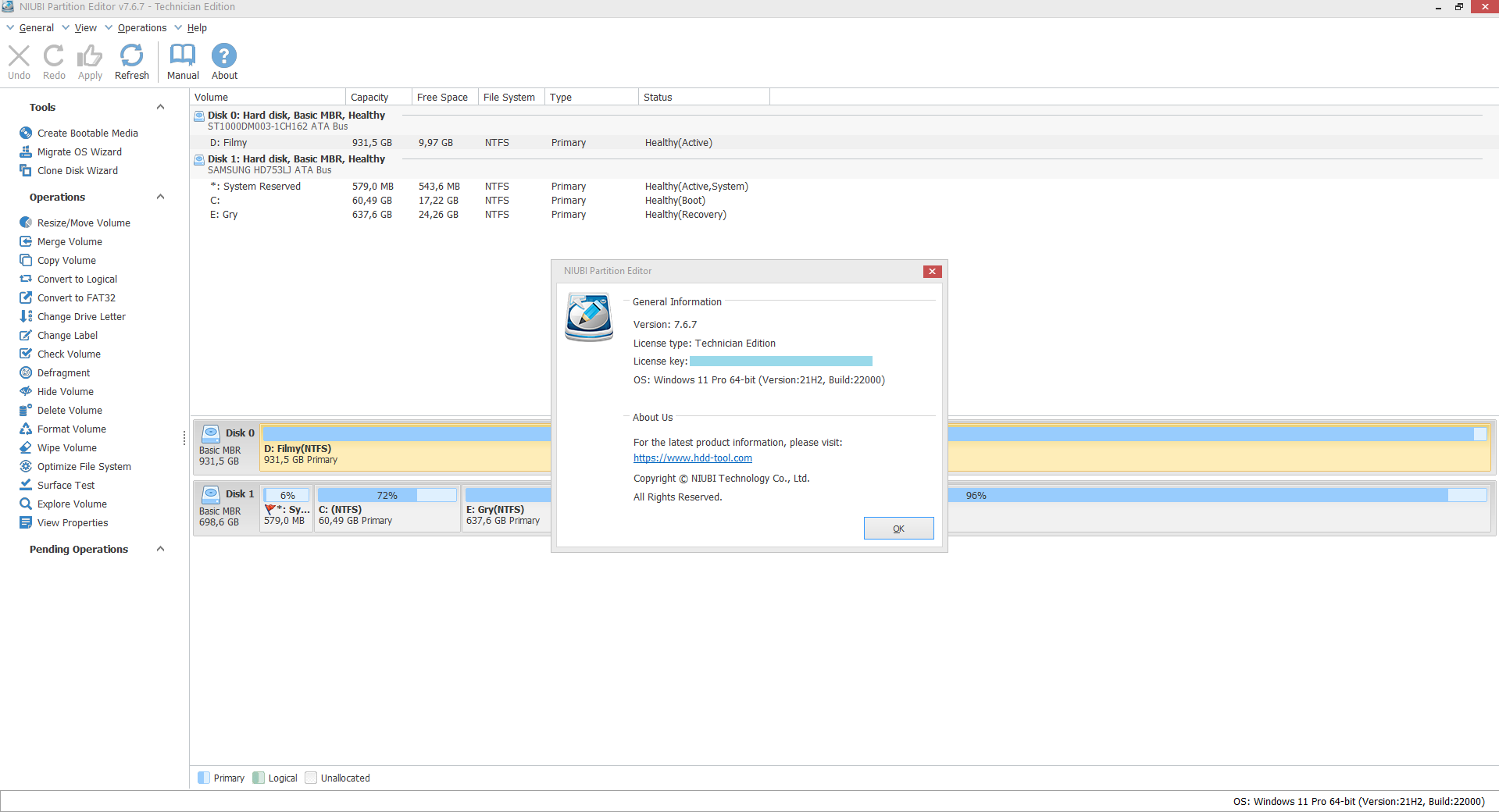Image resolution: width=1499 pixels, height=812 pixels.
Task: Open the Operations menu
Action: [142, 28]
